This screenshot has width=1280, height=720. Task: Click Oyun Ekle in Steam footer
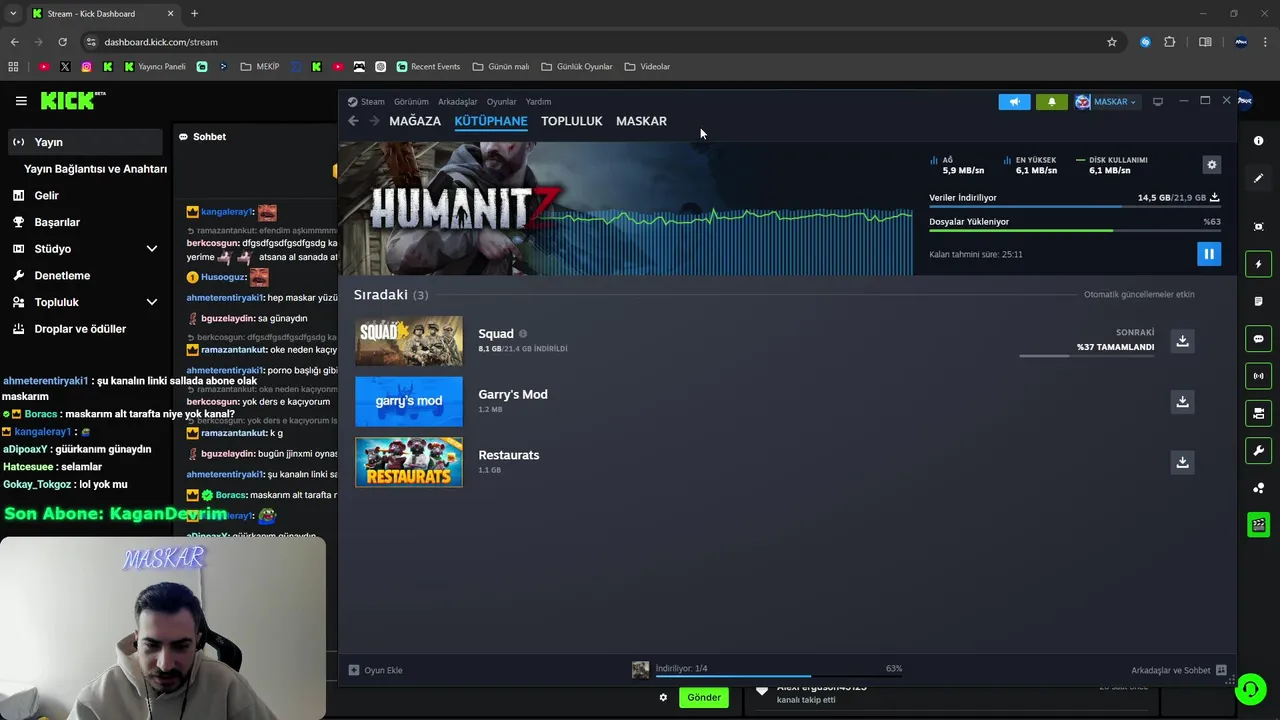(376, 670)
